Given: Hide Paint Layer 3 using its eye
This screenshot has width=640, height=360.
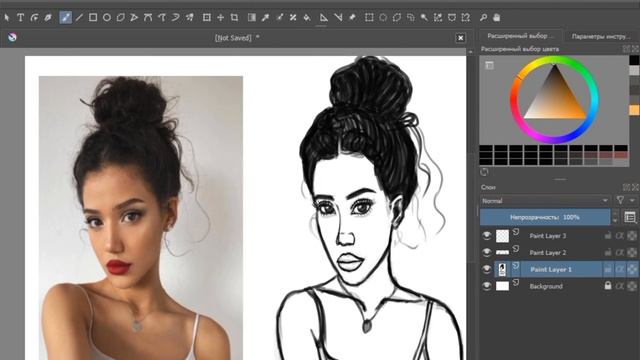Looking at the screenshot, I should pyautogui.click(x=487, y=236).
